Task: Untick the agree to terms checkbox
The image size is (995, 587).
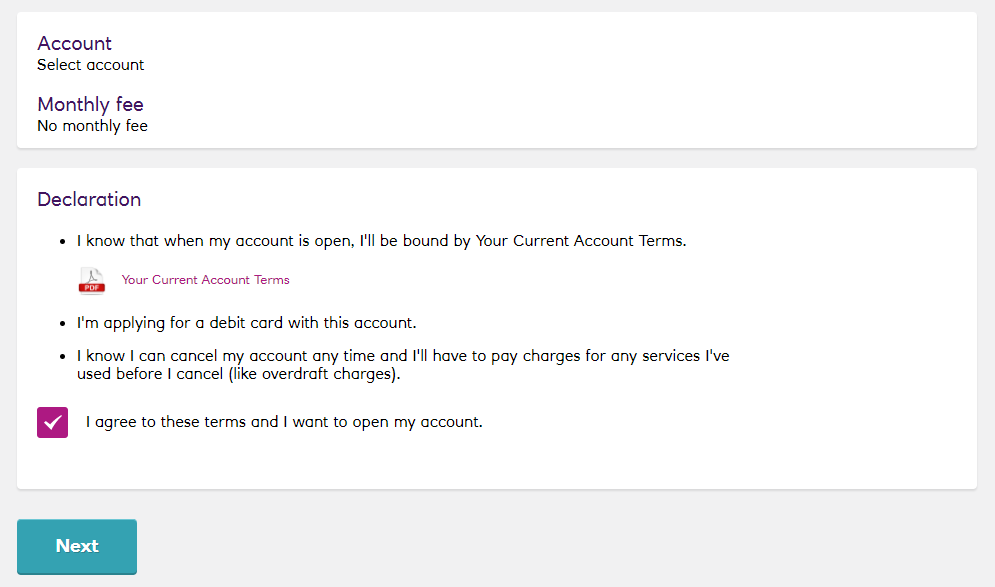Action: pos(53,423)
